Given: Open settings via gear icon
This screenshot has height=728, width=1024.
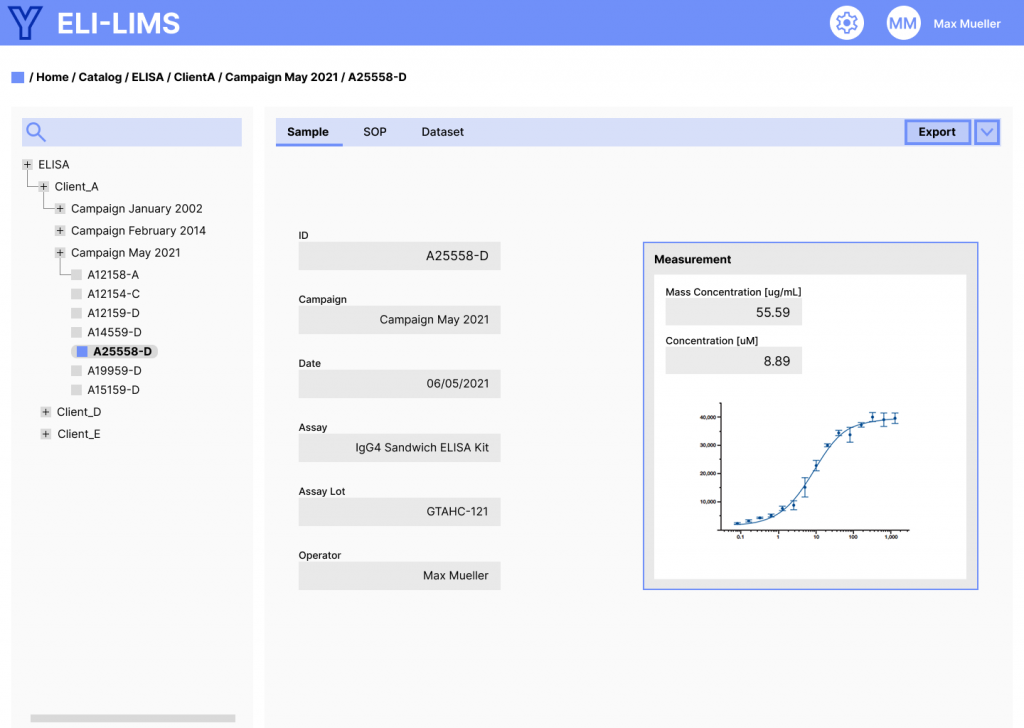Looking at the screenshot, I should (846, 23).
